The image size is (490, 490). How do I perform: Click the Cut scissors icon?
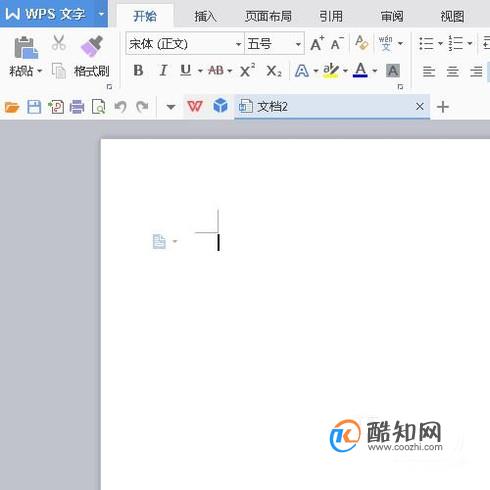[x=59, y=43]
